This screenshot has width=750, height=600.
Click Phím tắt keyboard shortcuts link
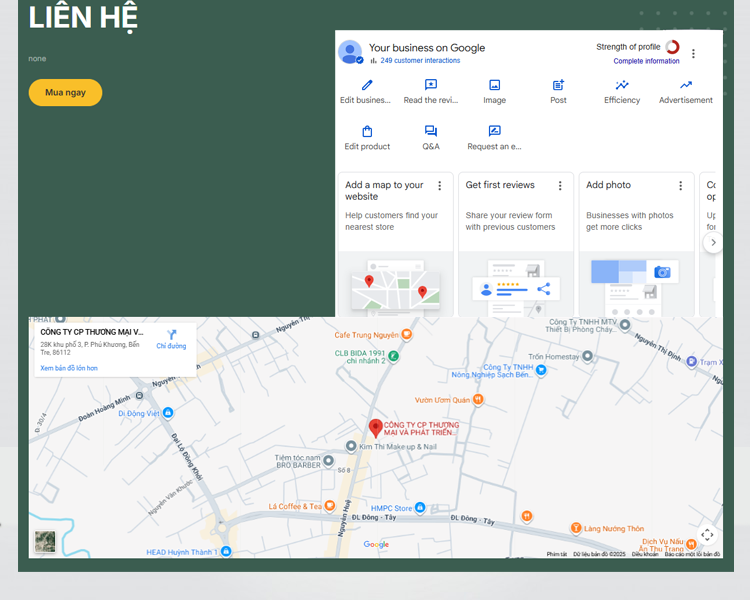tap(557, 554)
